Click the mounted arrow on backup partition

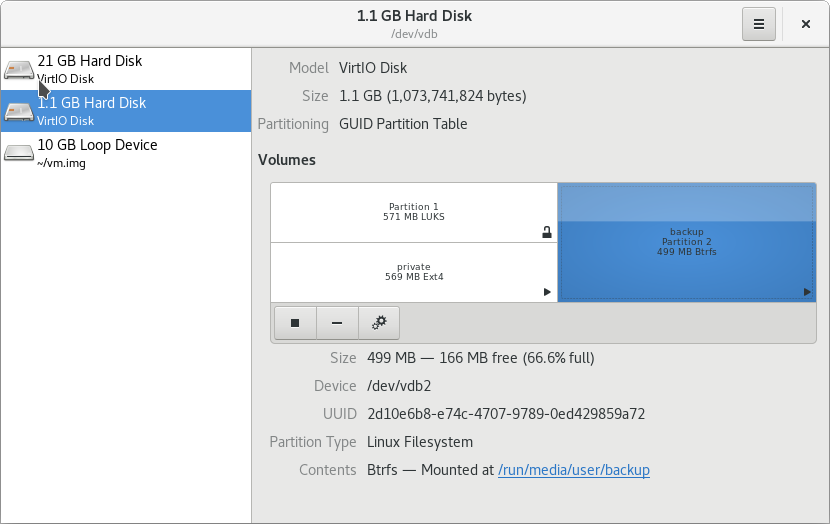tap(807, 292)
